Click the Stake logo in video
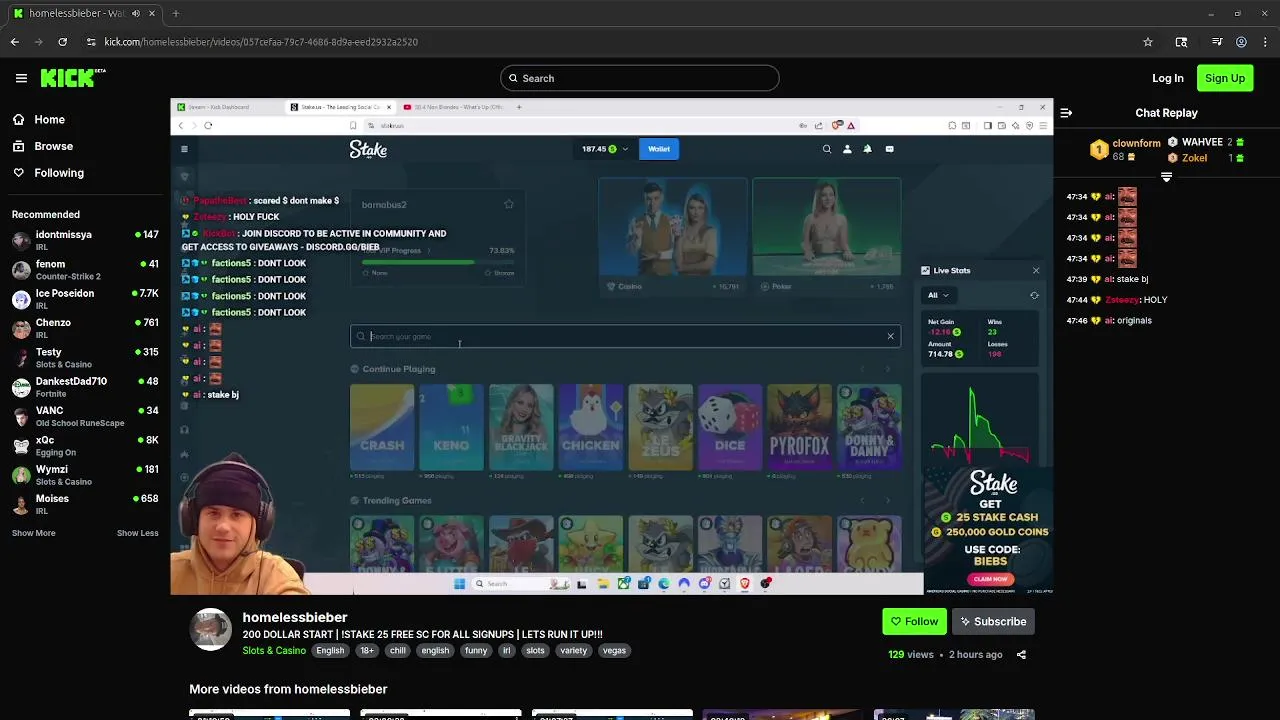The image size is (1280, 720). tap(368, 149)
